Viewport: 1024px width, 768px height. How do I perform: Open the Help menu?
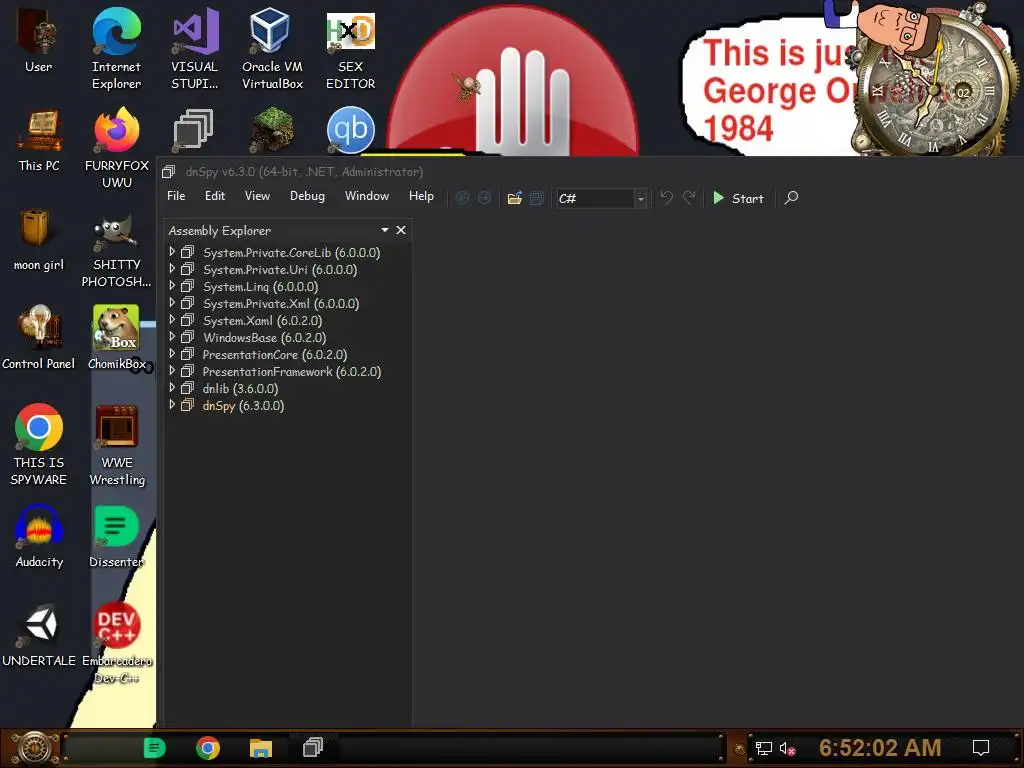pos(421,196)
